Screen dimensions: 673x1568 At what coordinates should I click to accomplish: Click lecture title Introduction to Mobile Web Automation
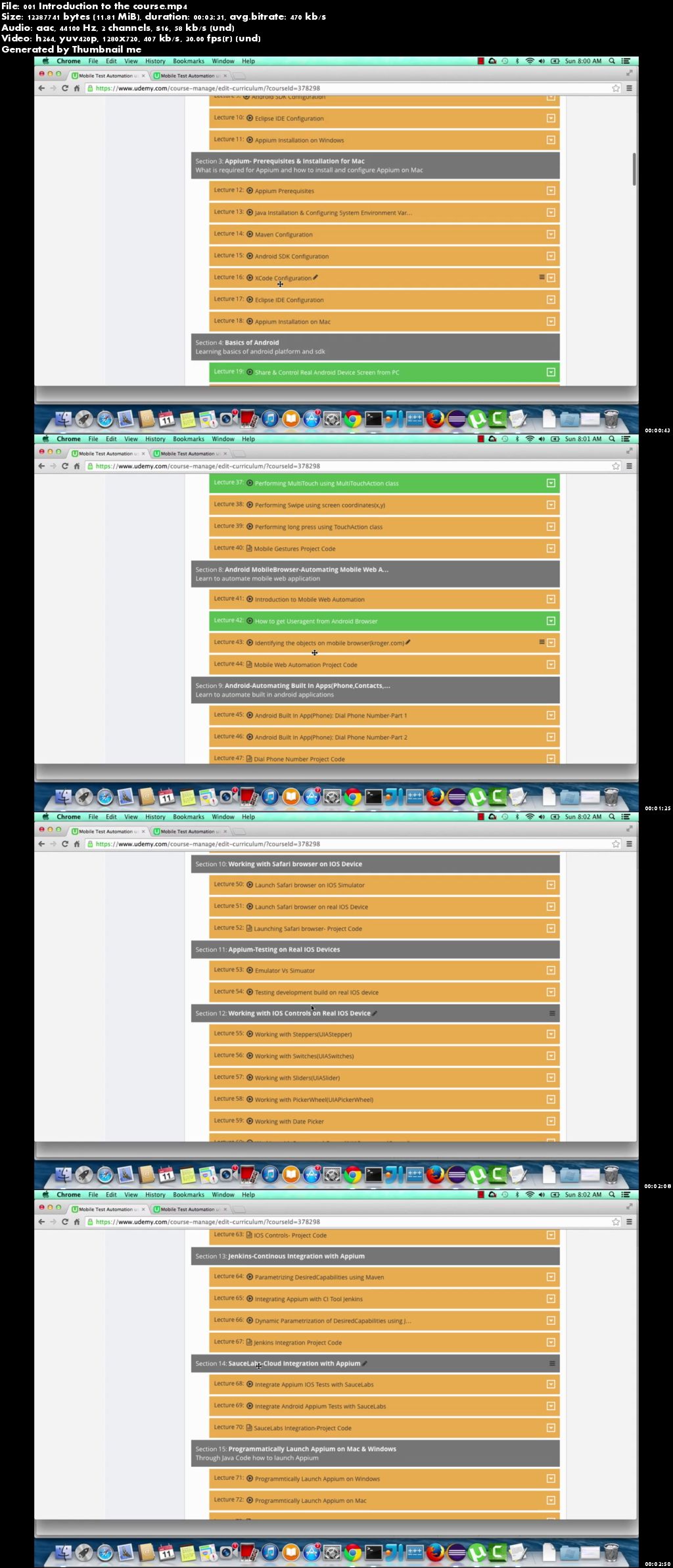point(310,599)
